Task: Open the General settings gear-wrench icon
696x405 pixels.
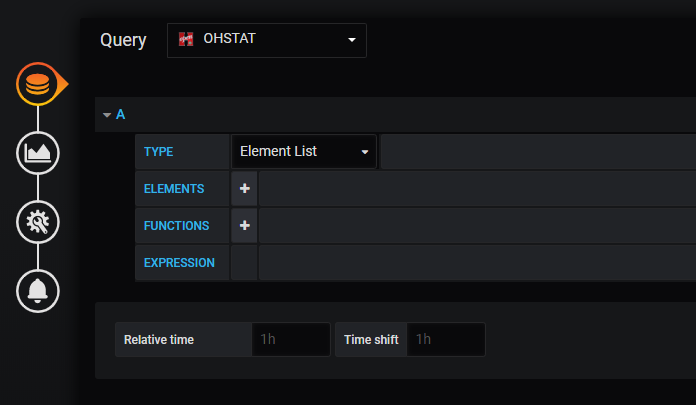Action: pyautogui.click(x=38, y=222)
